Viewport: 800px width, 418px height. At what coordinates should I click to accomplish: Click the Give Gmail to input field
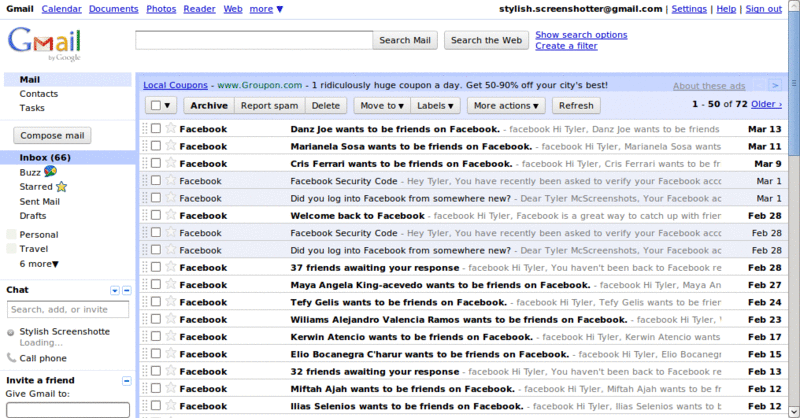tap(68, 410)
